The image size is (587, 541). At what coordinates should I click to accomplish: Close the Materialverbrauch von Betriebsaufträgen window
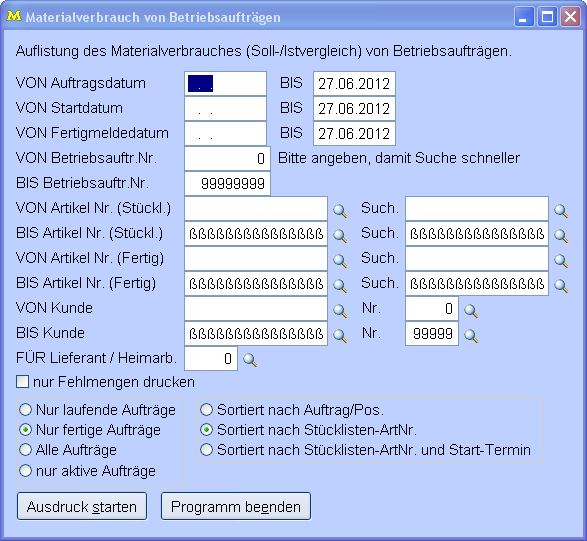point(570,17)
